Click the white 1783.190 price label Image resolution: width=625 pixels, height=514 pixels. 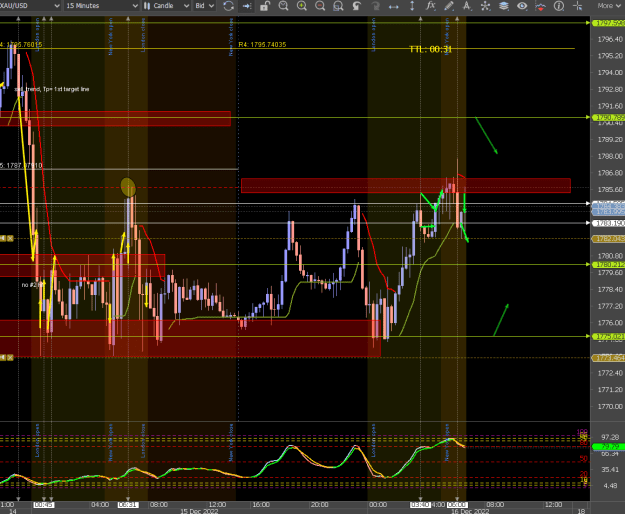coord(608,223)
